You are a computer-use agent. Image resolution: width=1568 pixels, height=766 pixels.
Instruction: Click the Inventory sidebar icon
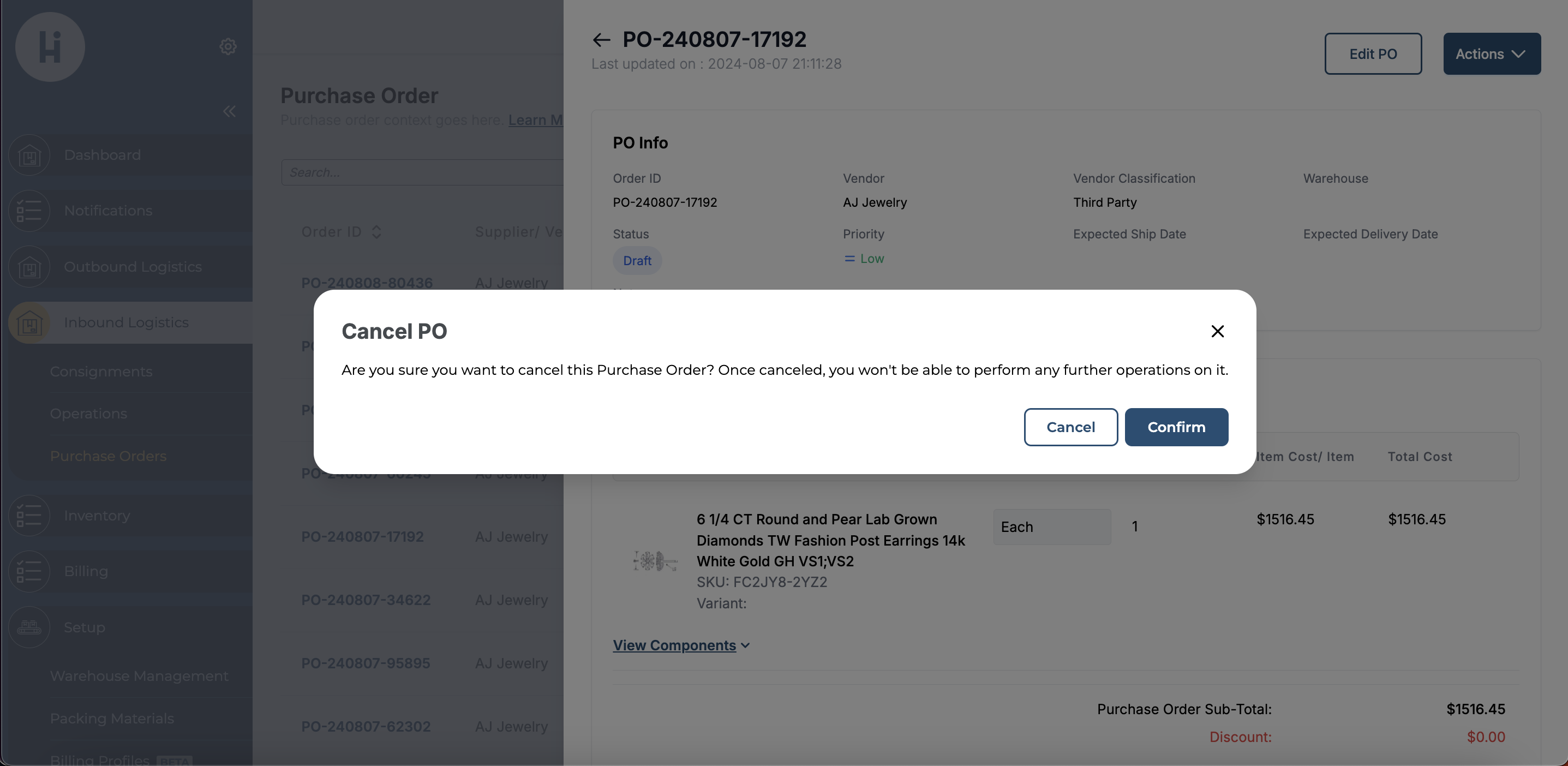(29, 515)
